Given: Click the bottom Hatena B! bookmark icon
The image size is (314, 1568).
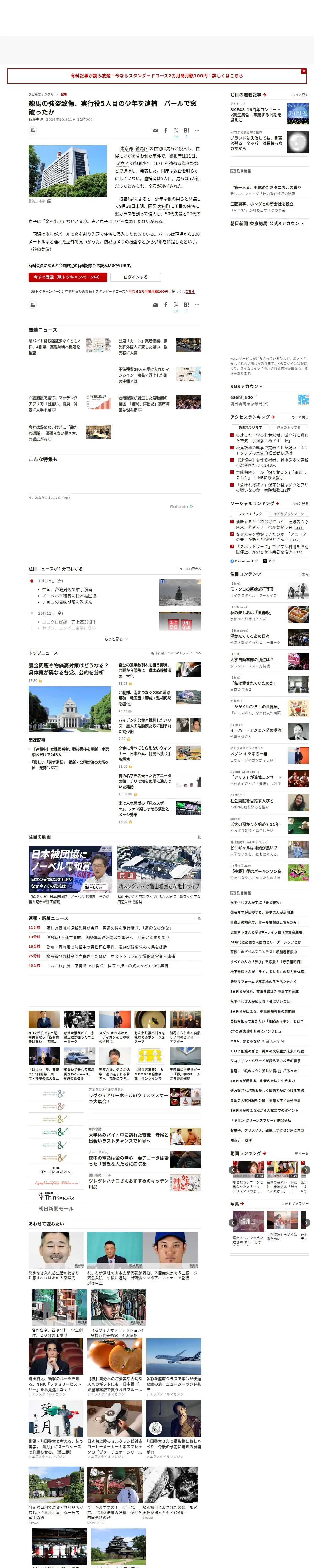Looking at the screenshot, I should (x=187, y=305).
